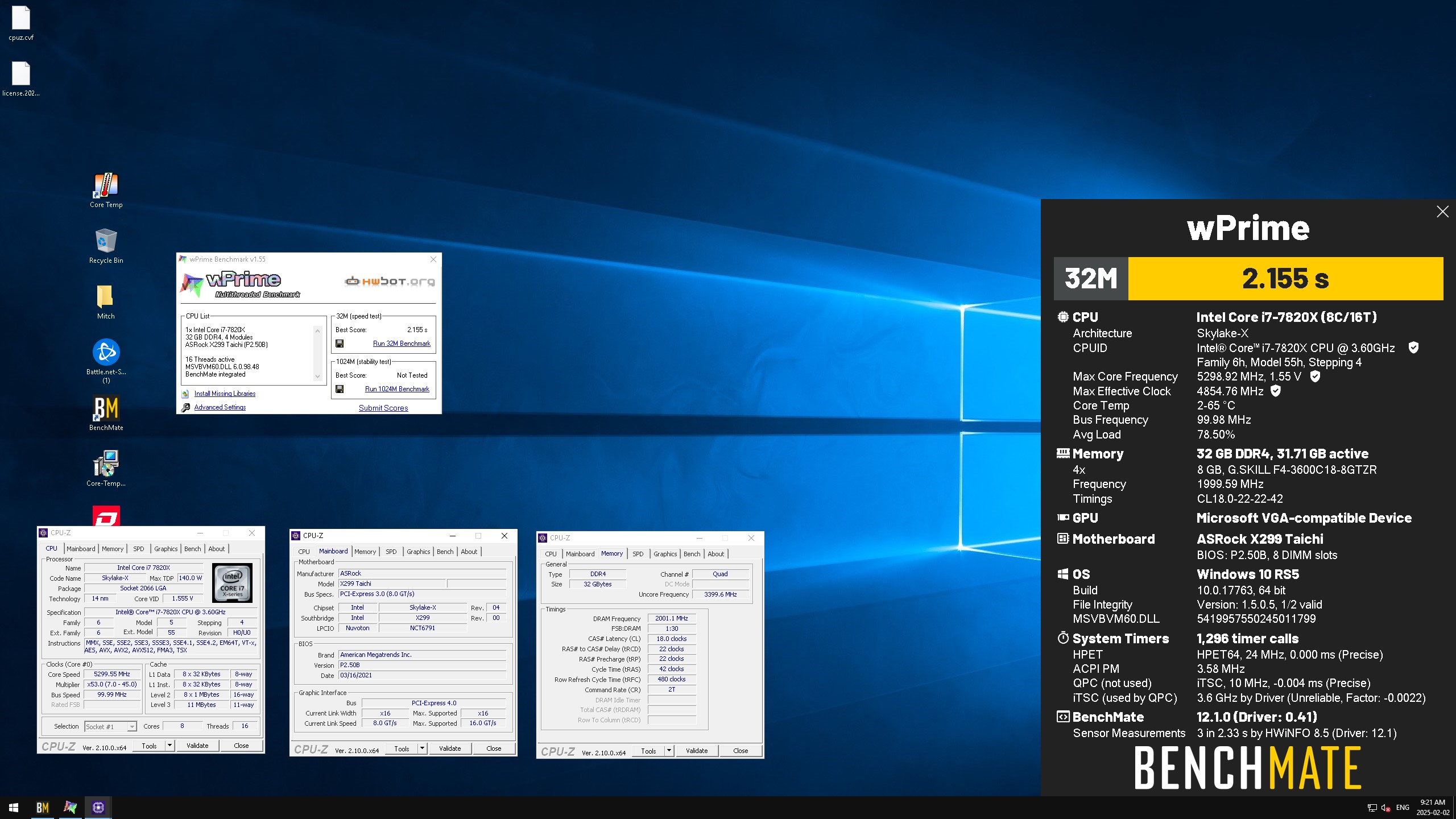Close the BenchMate result panel
This screenshot has height=819, width=1456.
1442,212
